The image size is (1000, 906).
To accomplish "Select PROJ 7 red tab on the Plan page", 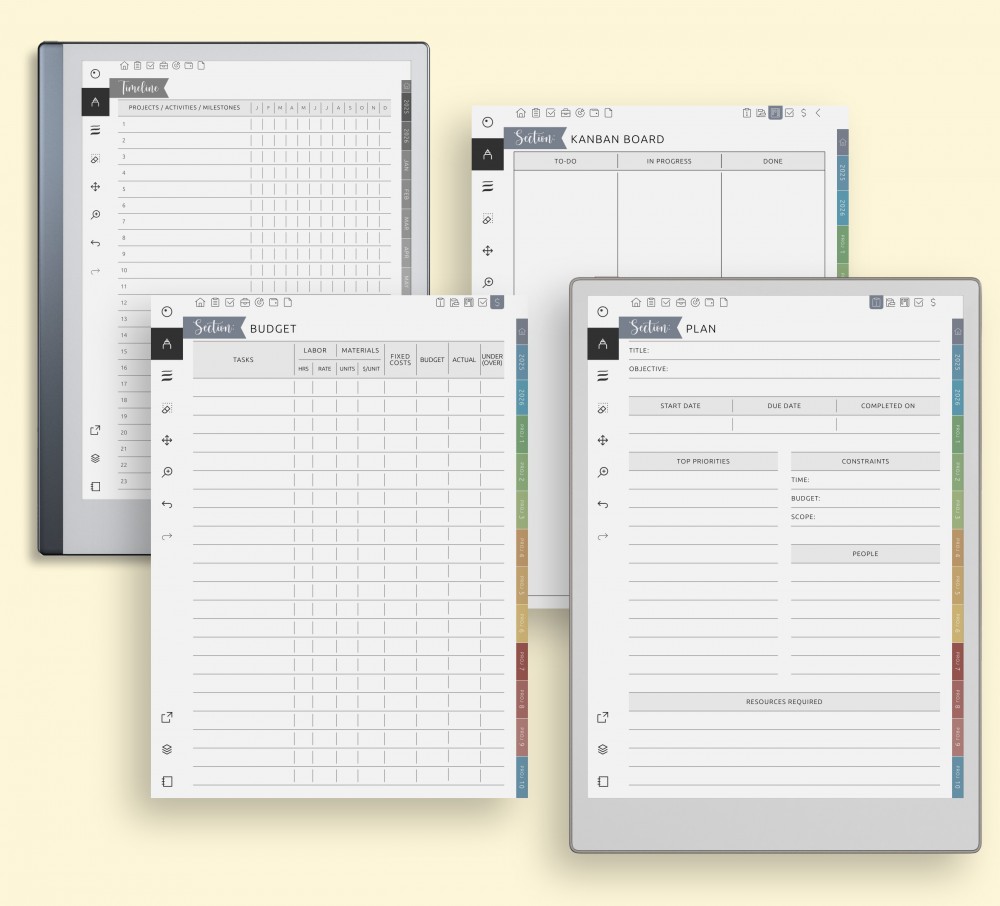I will pyautogui.click(x=957, y=660).
